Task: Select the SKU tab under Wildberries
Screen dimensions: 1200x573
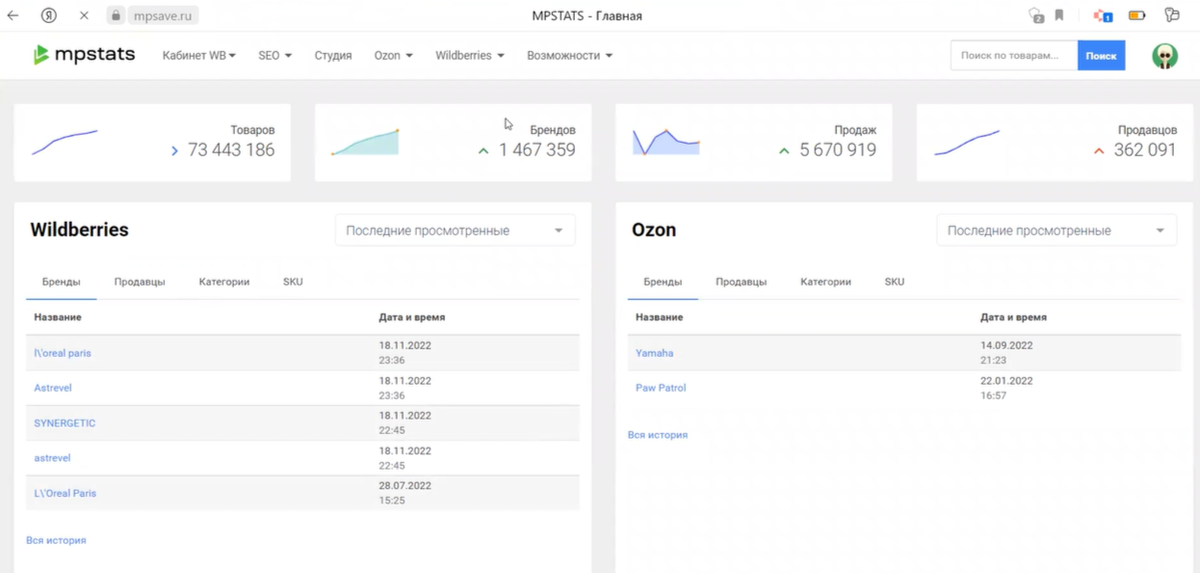Action: coord(292,282)
